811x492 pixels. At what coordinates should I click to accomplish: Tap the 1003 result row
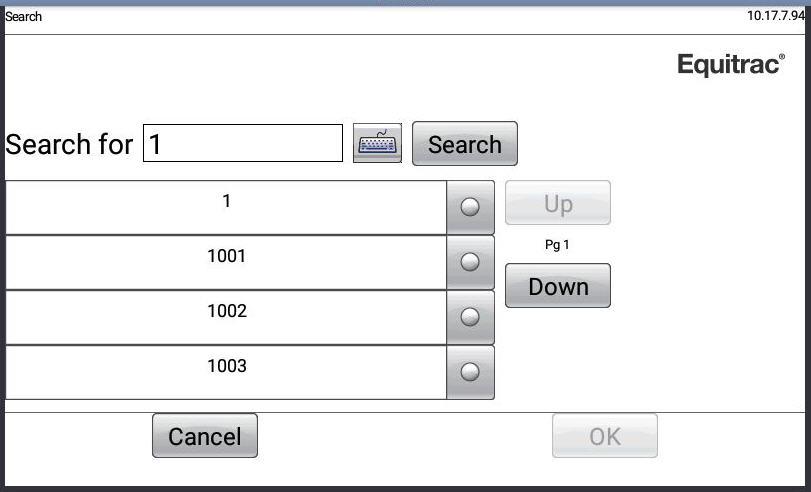[x=226, y=372]
